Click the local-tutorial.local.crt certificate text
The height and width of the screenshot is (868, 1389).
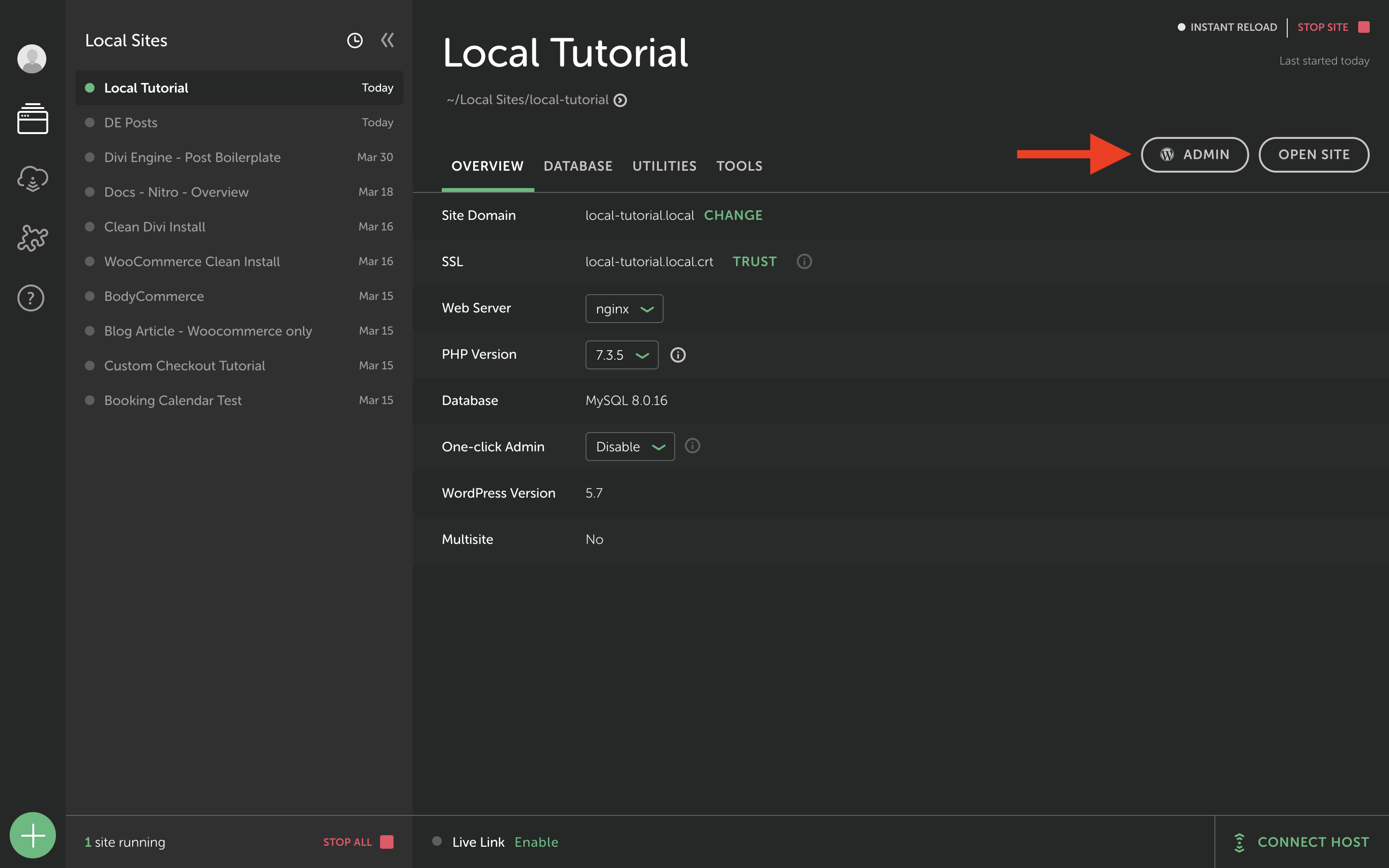649,262
